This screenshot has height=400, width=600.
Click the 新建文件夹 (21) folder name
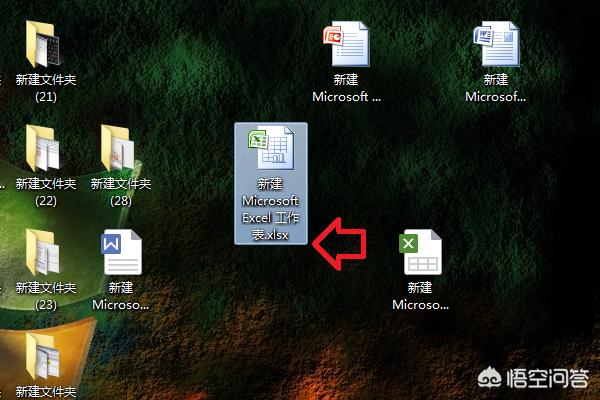pos(45,88)
